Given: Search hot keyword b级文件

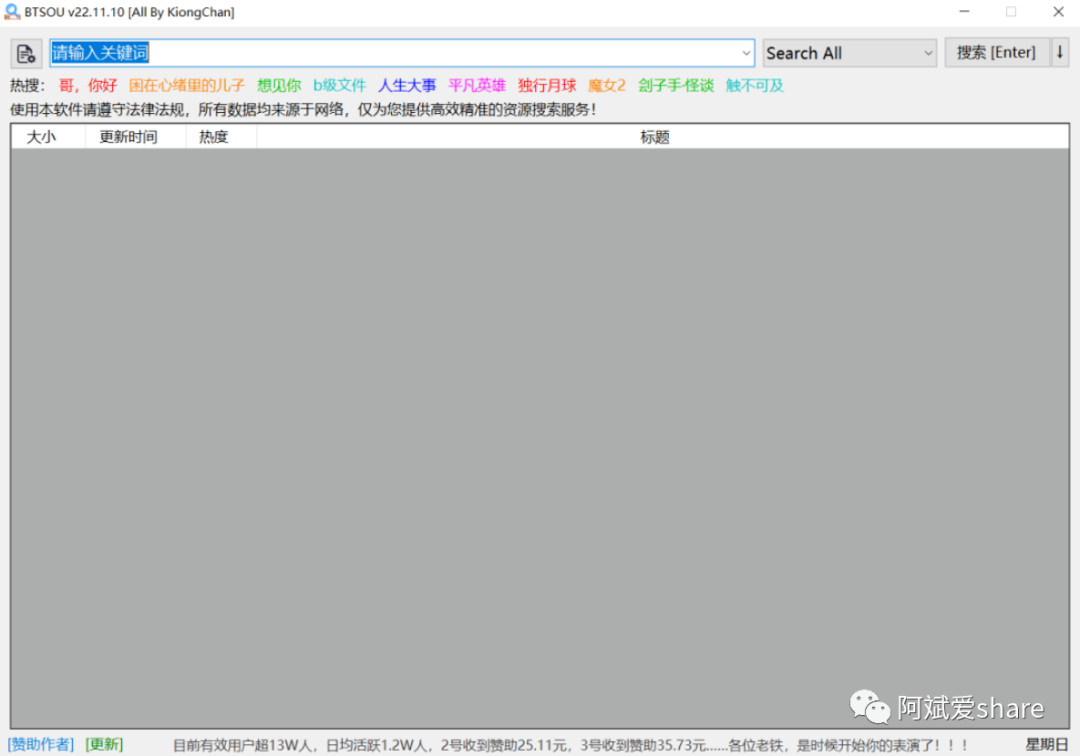Looking at the screenshot, I should tap(340, 85).
